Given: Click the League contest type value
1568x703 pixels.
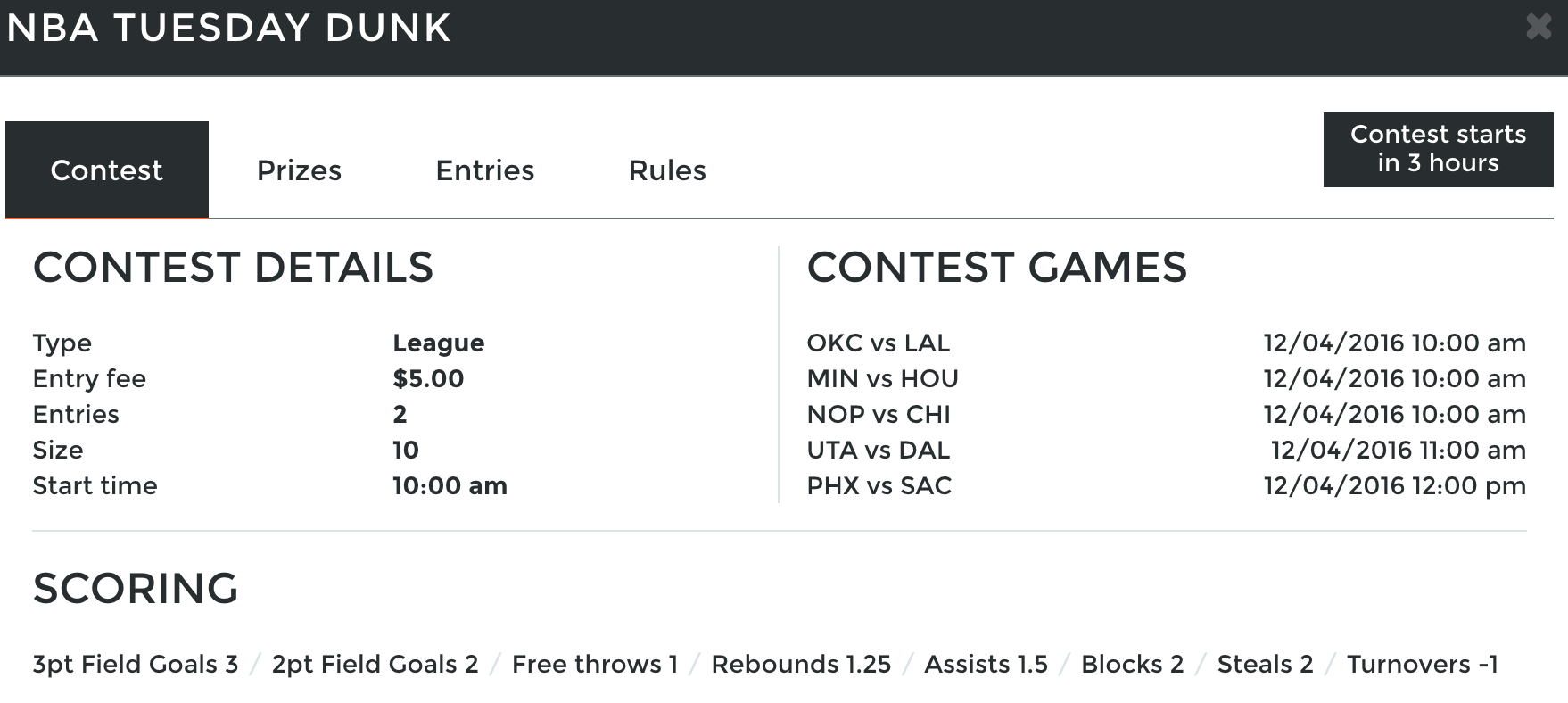Looking at the screenshot, I should [439, 343].
